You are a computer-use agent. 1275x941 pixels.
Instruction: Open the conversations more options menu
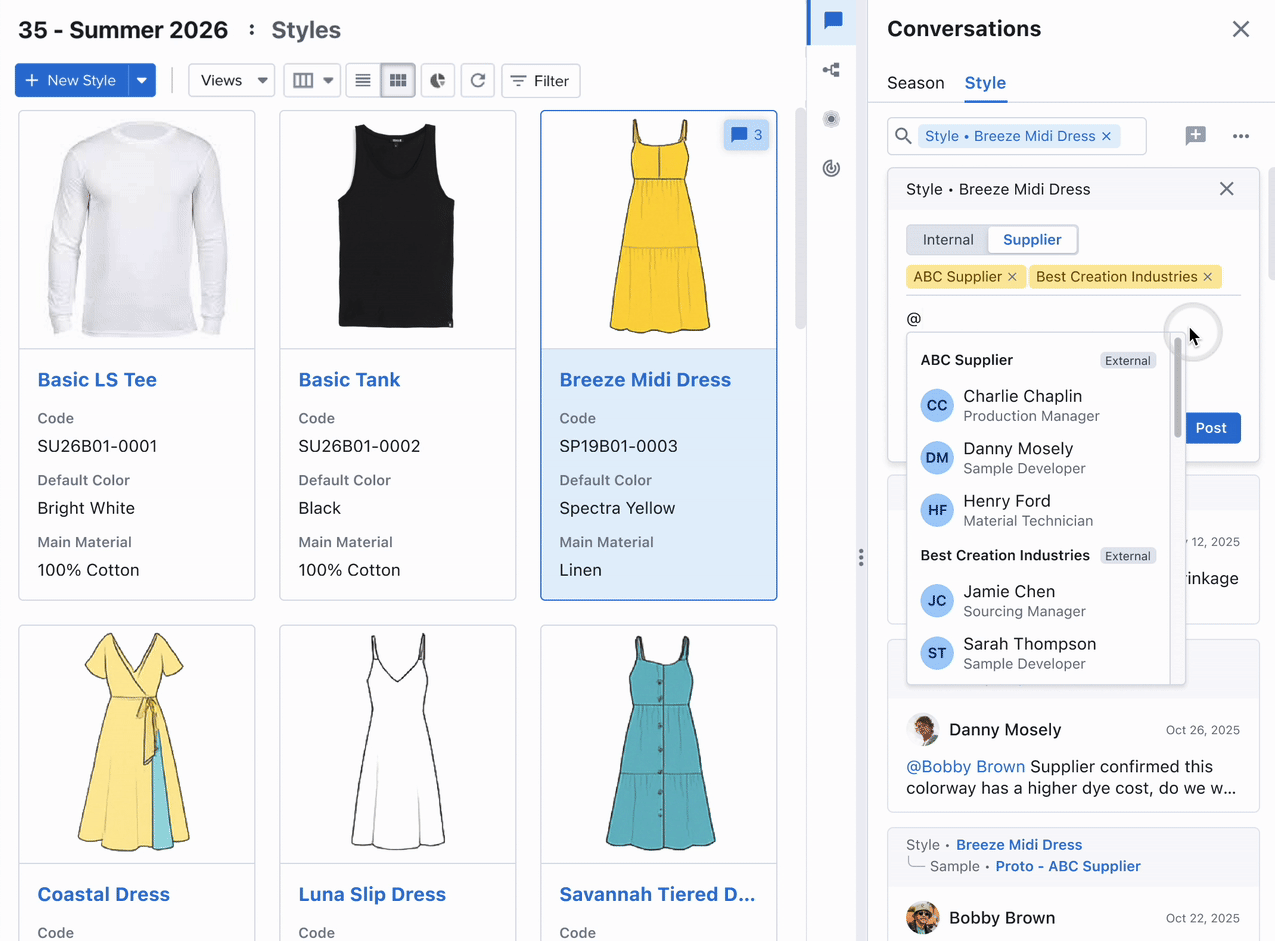1241,136
